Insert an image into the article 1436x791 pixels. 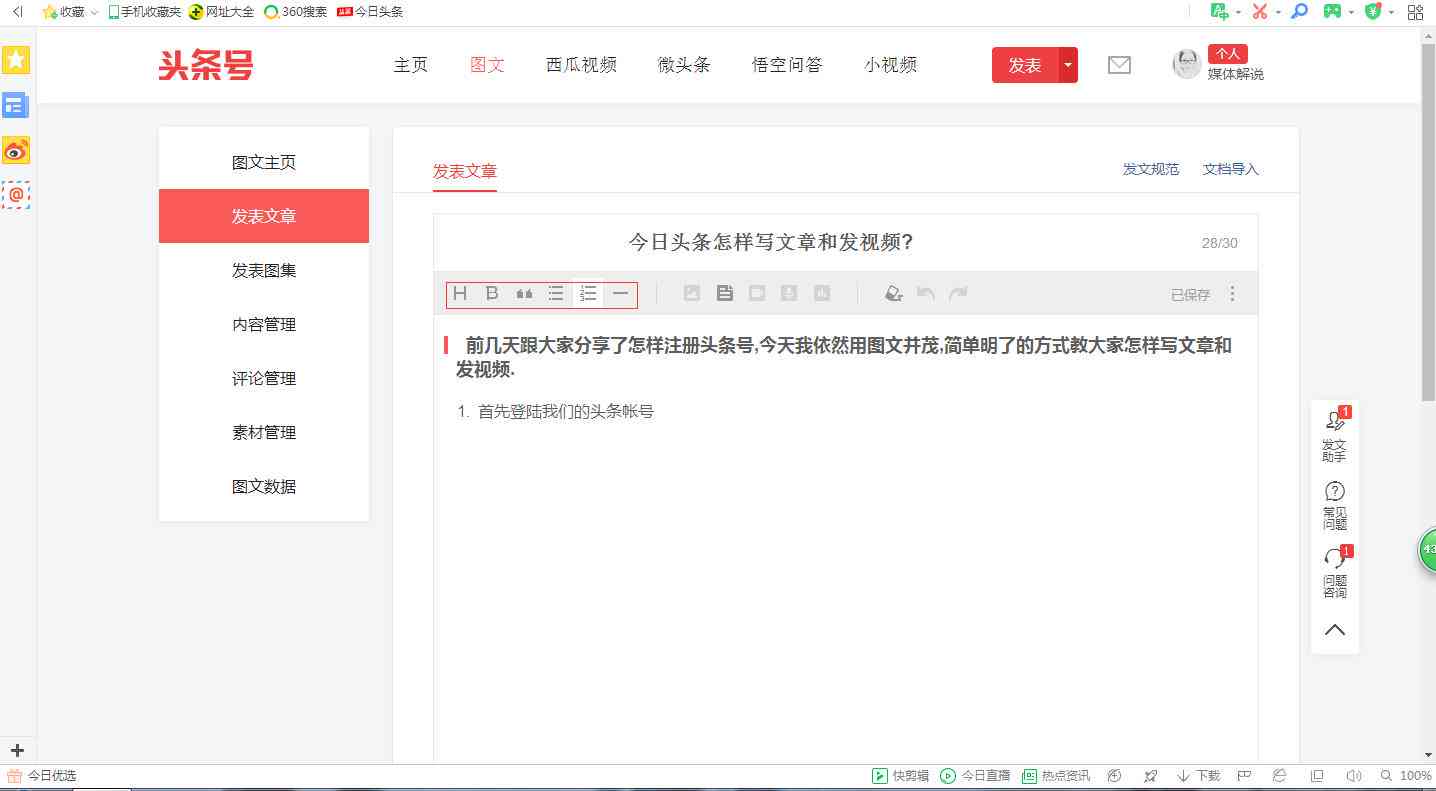(692, 293)
